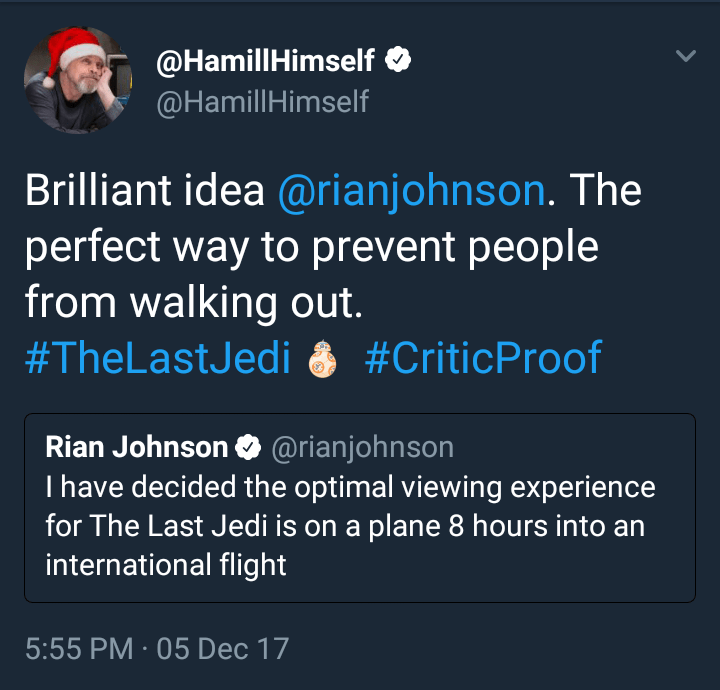This screenshot has height=690, width=720.
Task: Click Rian Johnson's verified badge in quoted tweet
Action: pos(247,448)
